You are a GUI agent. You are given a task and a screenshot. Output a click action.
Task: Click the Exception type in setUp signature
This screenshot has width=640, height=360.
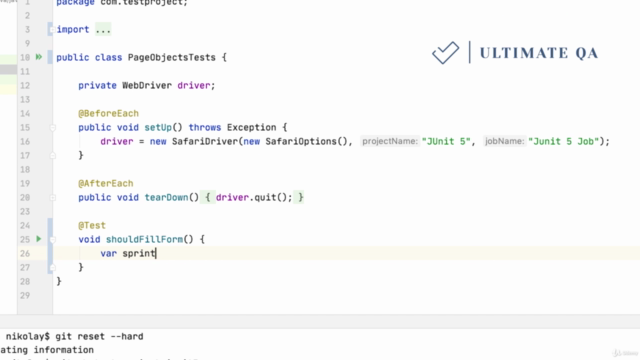point(251,127)
